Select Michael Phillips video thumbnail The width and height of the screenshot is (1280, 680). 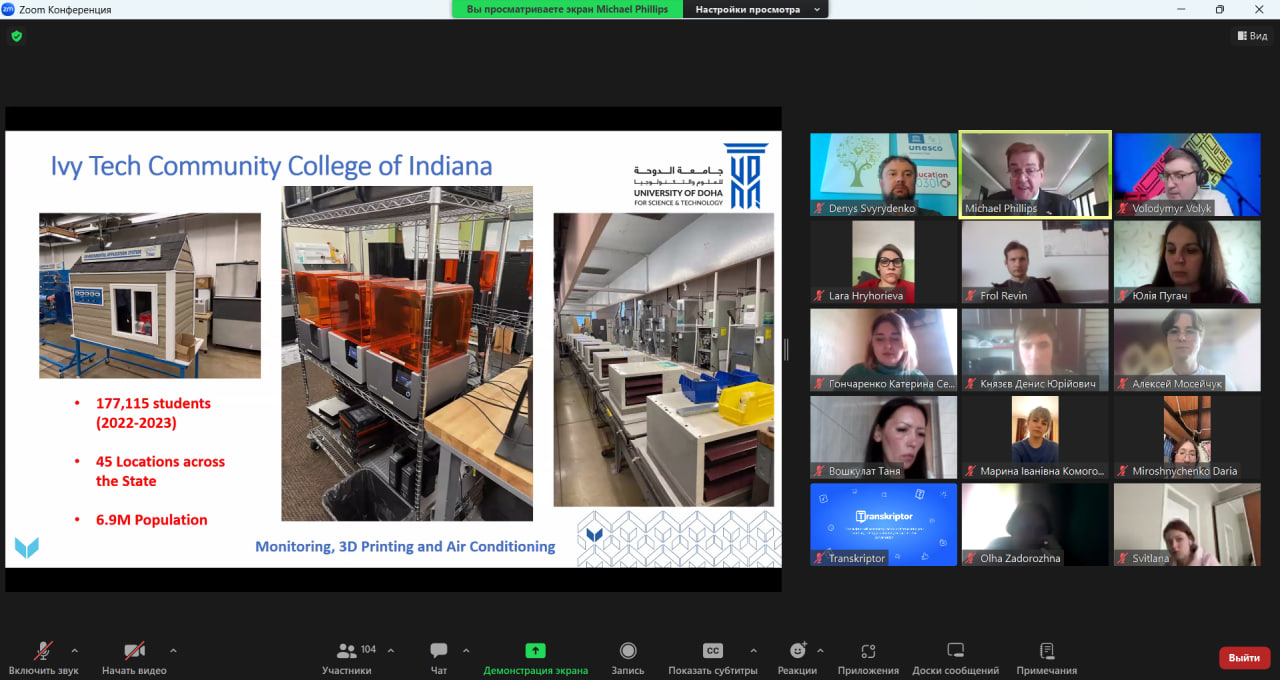(x=1034, y=174)
